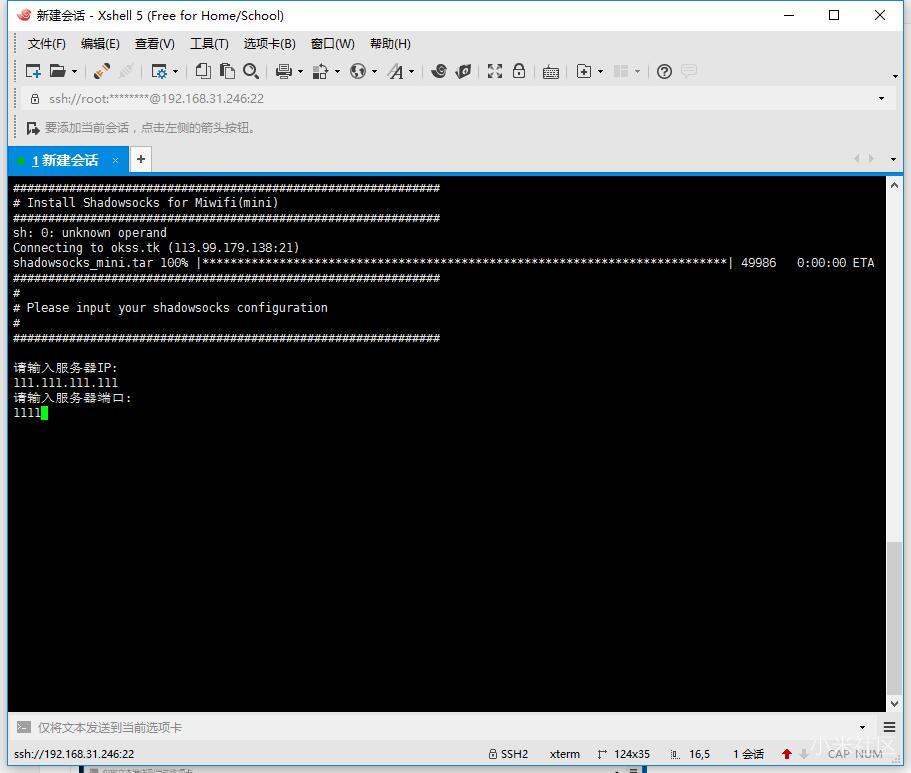Close the Xshell window

[880, 16]
